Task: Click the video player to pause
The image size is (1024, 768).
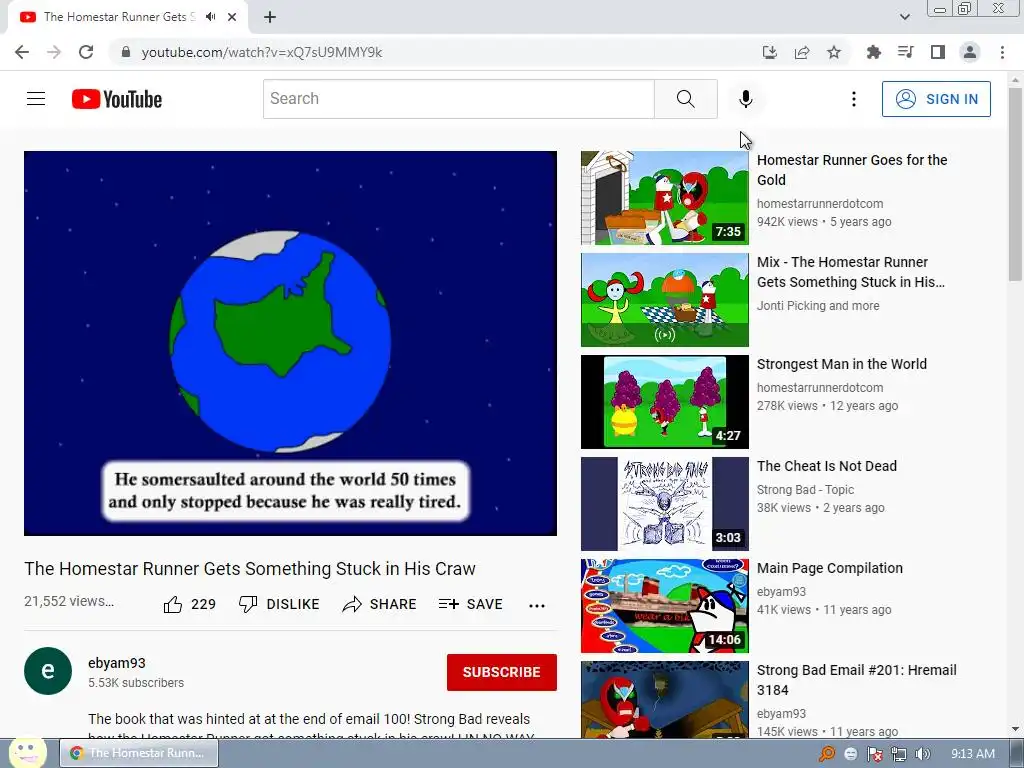Action: point(290,343)
